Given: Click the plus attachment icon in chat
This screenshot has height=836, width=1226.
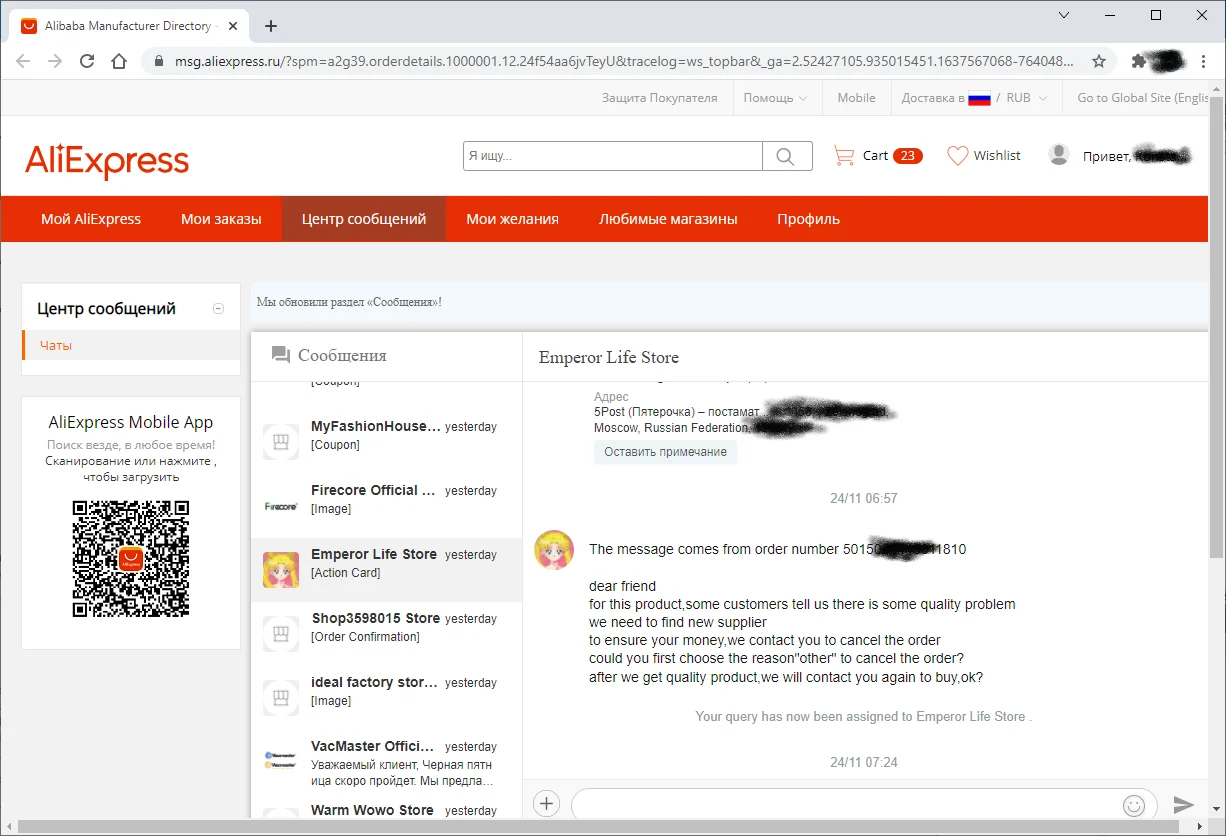Looking at the screenshot, I should (546, 803).
